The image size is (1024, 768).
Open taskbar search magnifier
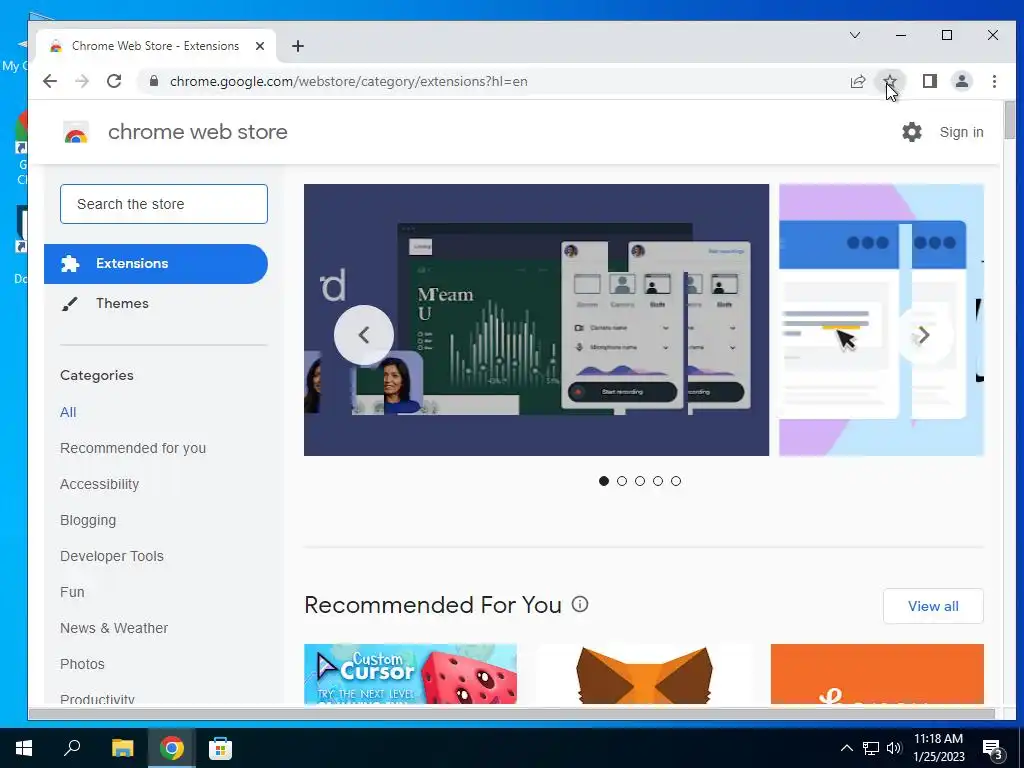(72, 748)
